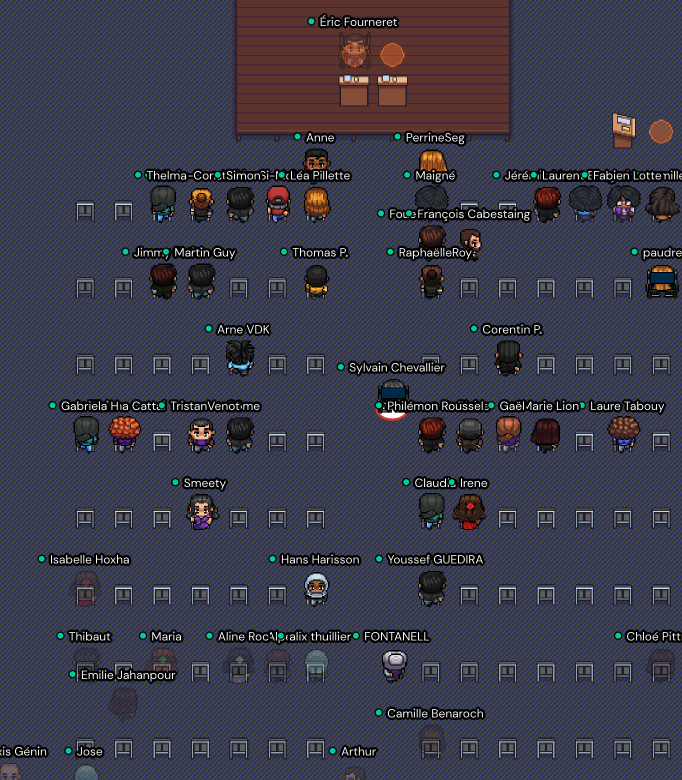Click the 'Maigné' name label
682x780 pixels.
[x=435, y=176]
